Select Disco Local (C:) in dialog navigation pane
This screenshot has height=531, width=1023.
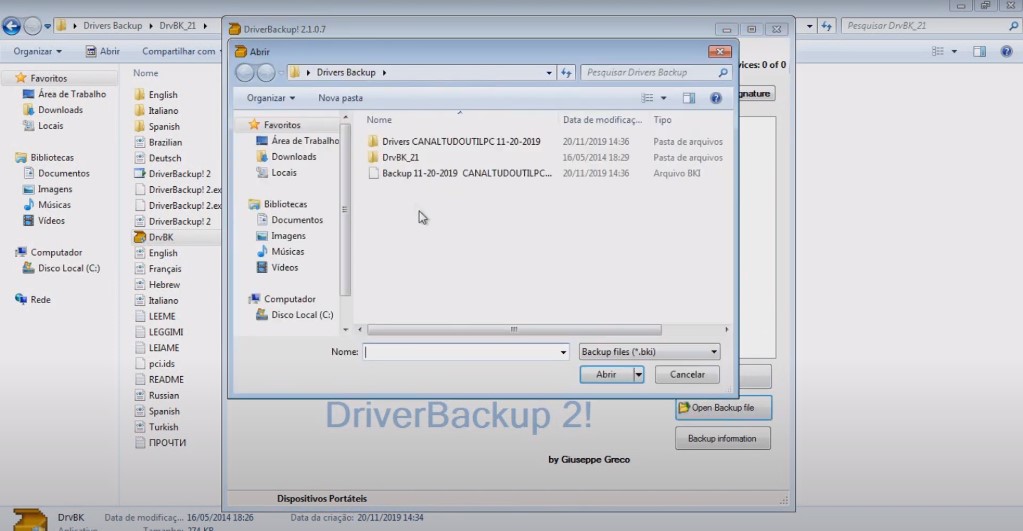[302, 315]
